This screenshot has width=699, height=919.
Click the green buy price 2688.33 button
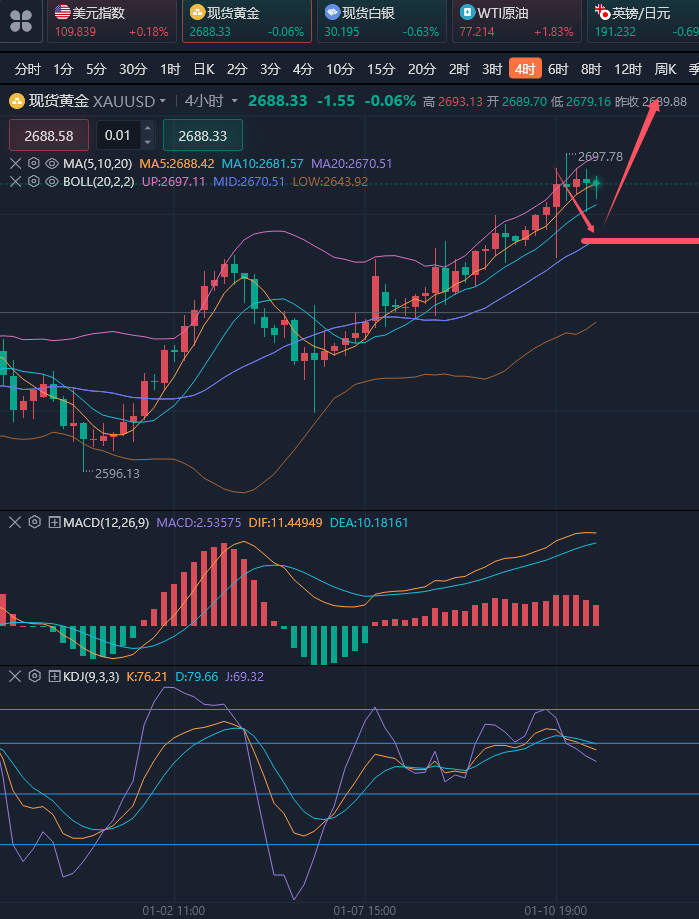click(203, 135)
